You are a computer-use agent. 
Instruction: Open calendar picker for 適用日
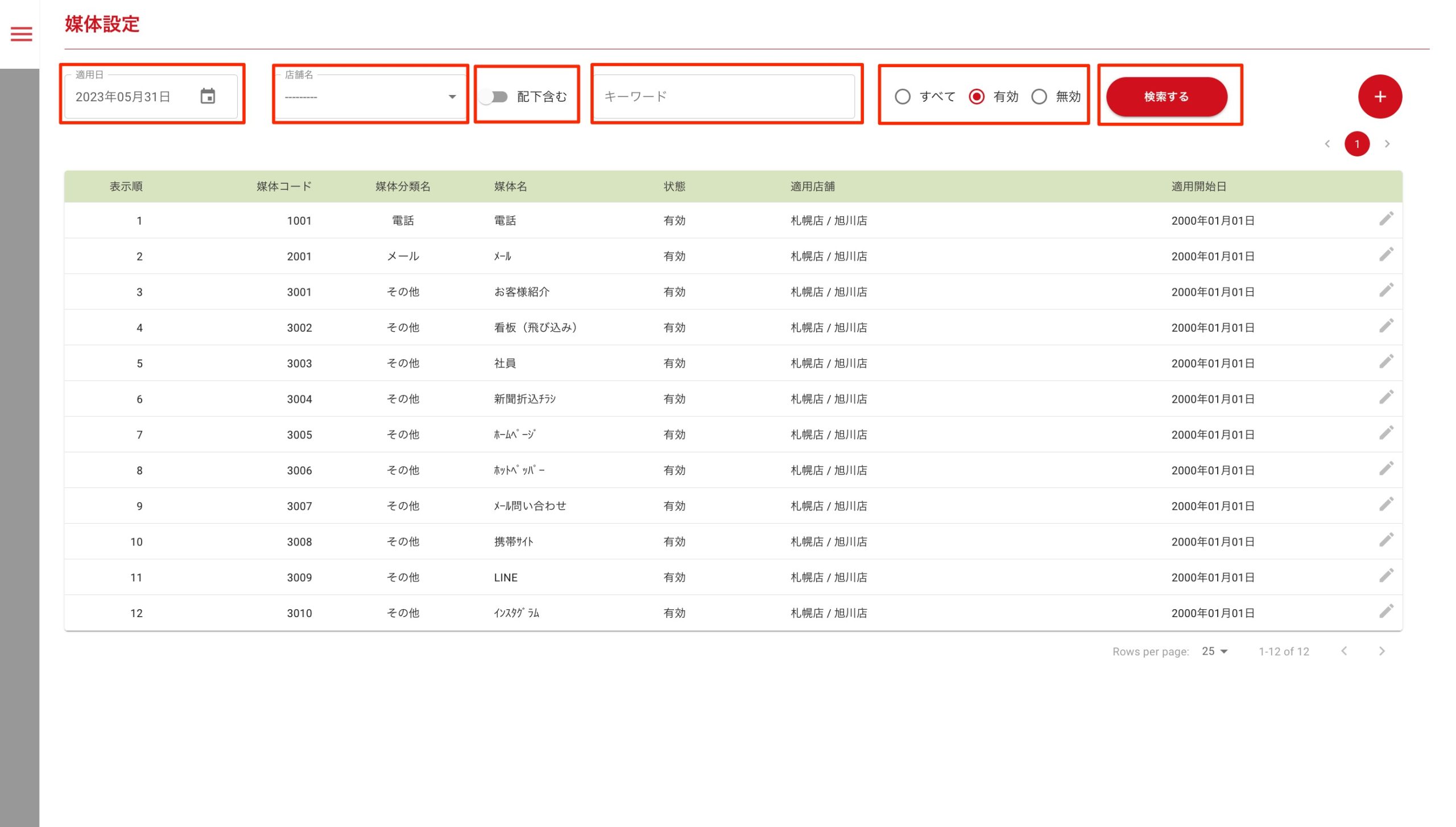(208, 96)
